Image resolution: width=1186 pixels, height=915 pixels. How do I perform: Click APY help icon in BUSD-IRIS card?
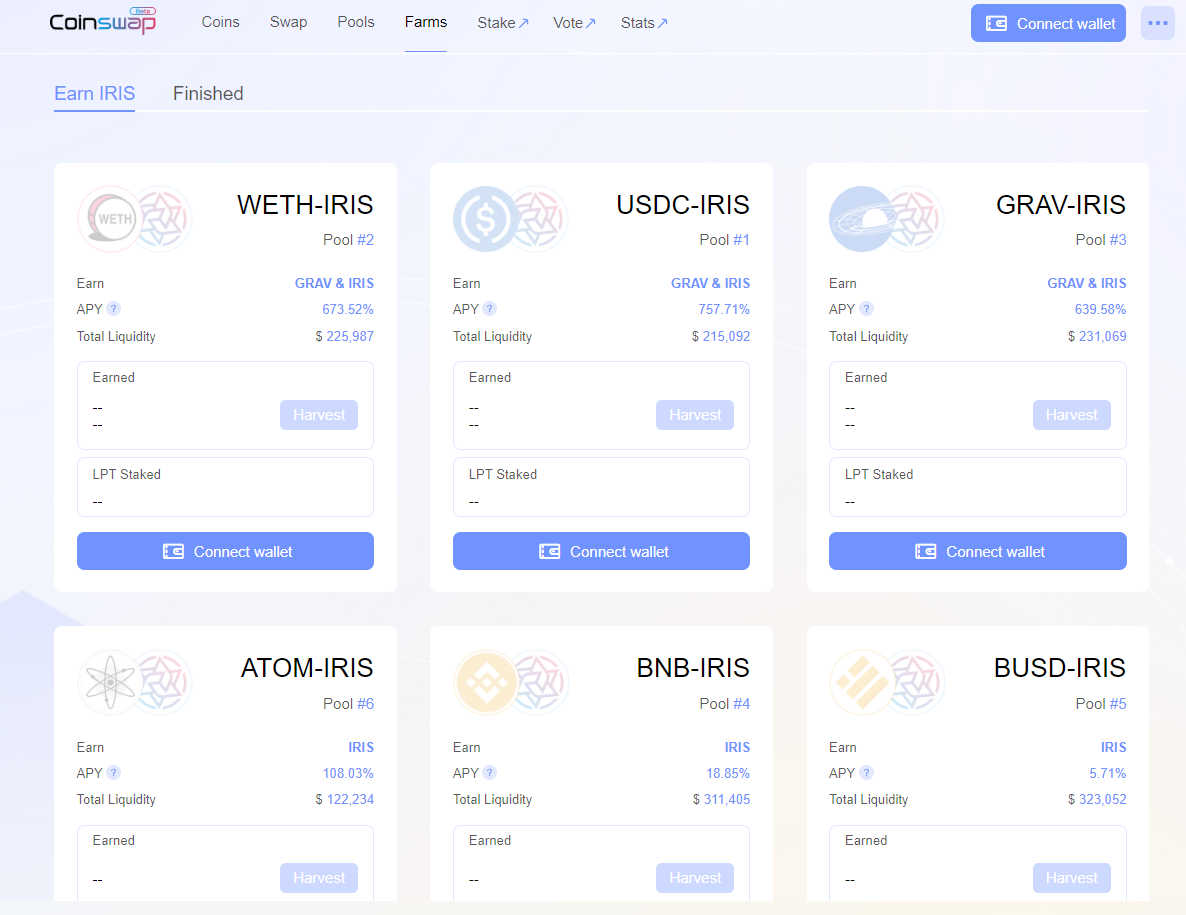[x=867, y=773]
